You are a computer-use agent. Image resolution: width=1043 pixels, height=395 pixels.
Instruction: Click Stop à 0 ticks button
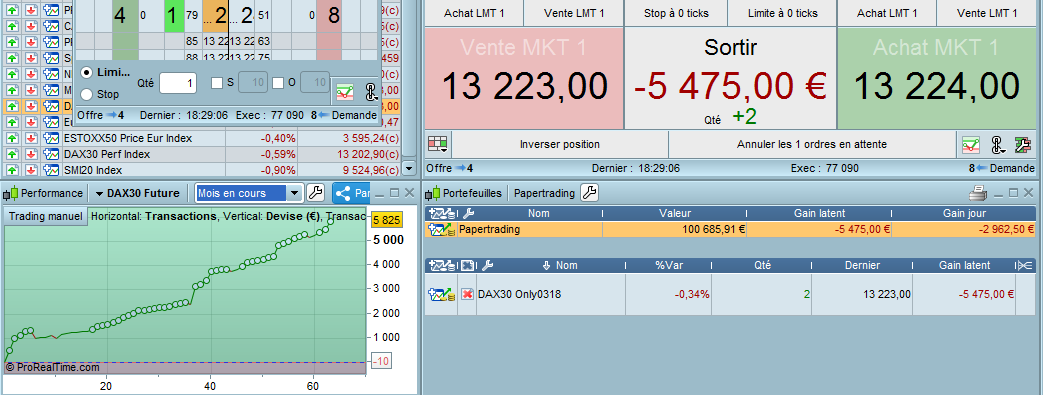click(676, 13)
